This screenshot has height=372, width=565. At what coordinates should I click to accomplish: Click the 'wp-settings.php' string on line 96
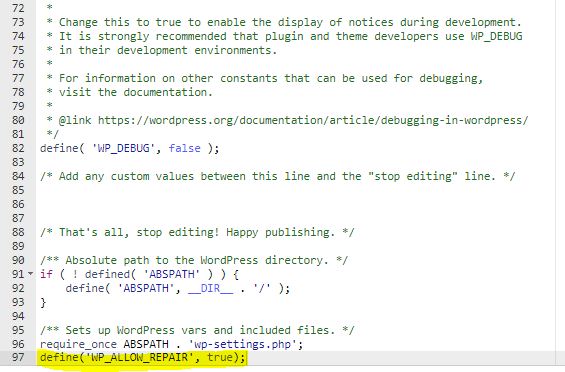pos(243,344)
